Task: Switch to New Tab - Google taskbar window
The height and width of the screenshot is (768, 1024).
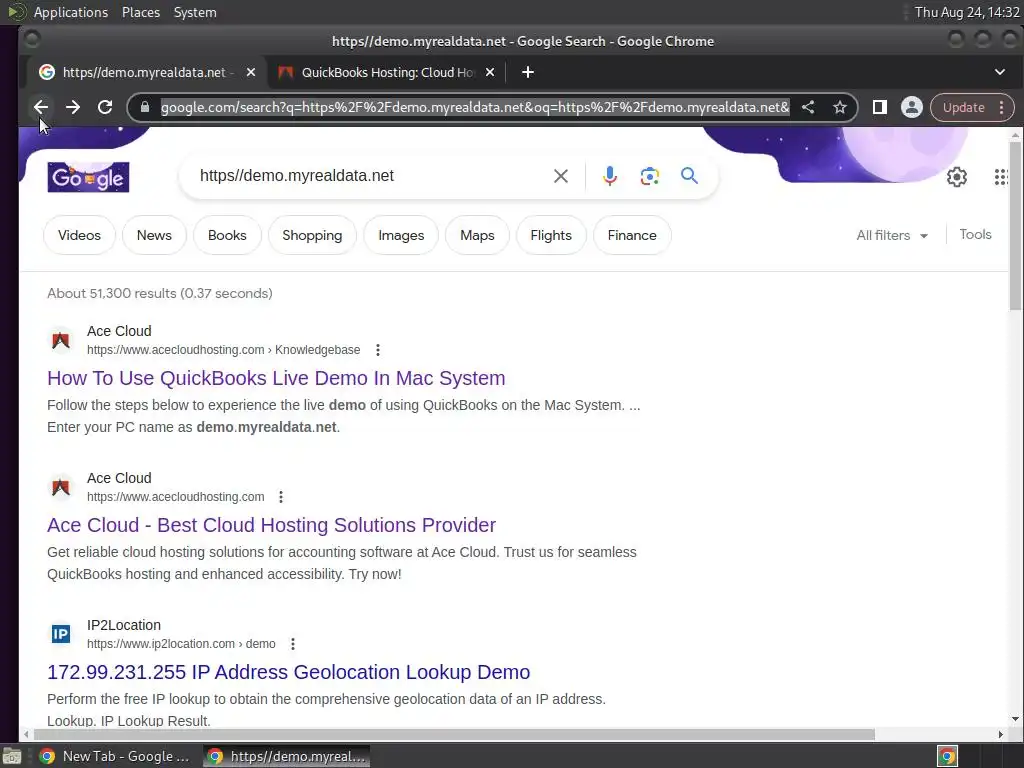Action: pyautogui.click(x=114, y=756)
